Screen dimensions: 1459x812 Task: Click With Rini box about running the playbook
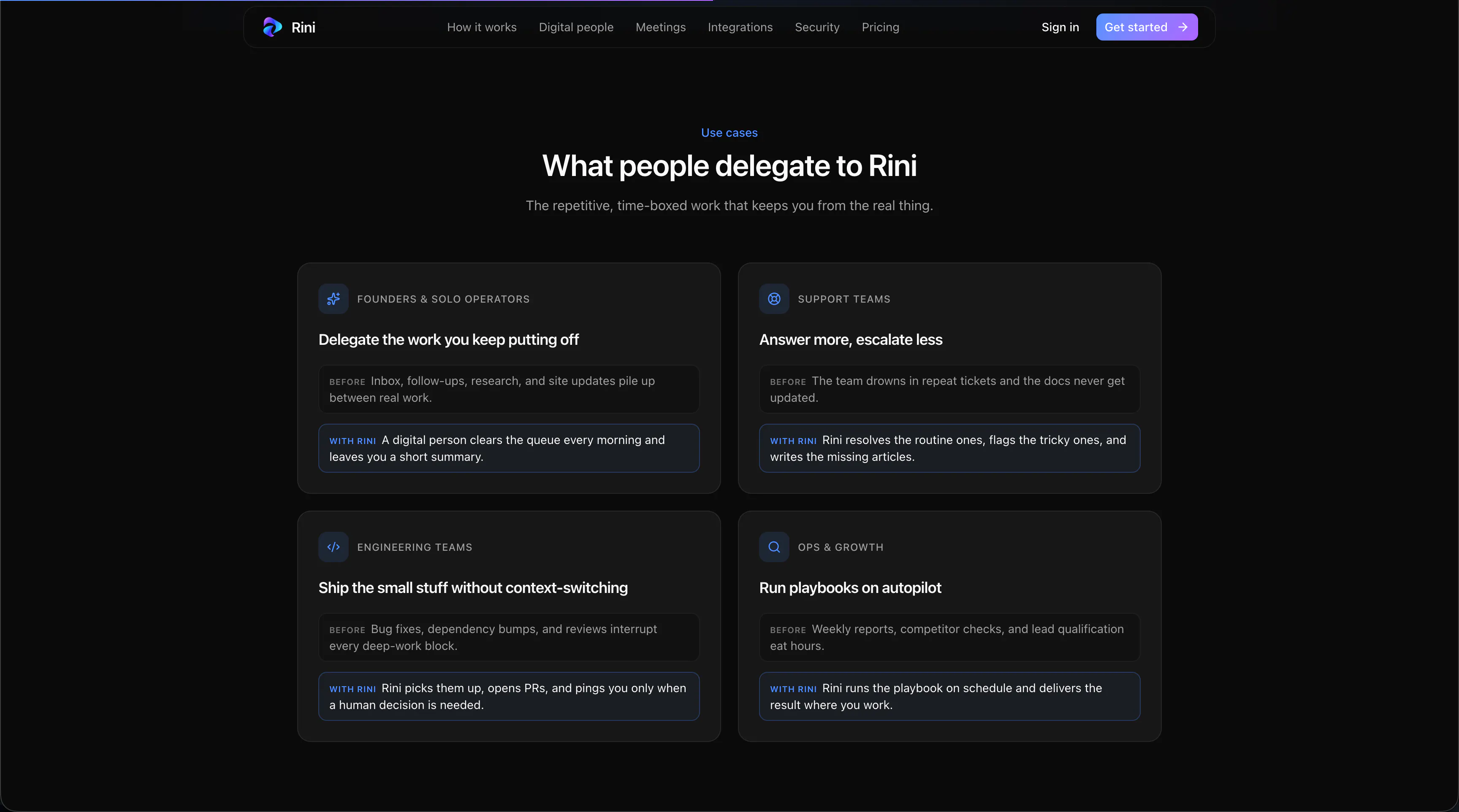949,696
